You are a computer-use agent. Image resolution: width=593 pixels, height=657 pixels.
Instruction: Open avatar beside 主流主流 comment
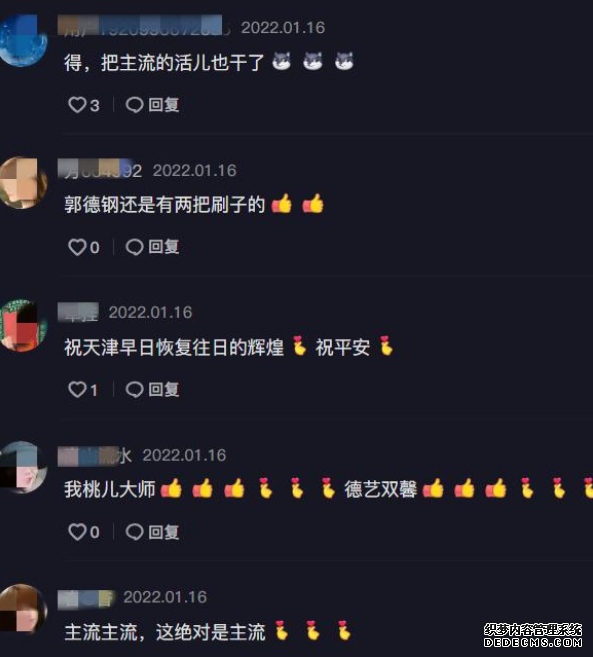(23, 609)
